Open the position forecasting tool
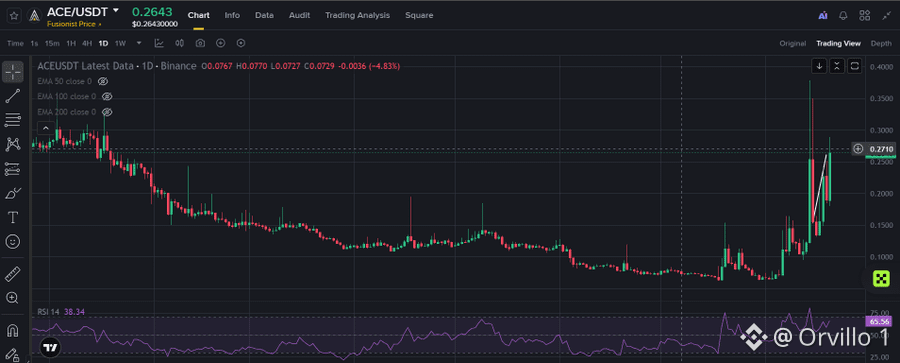Viewport: 900px width, 363px height. 13,169
